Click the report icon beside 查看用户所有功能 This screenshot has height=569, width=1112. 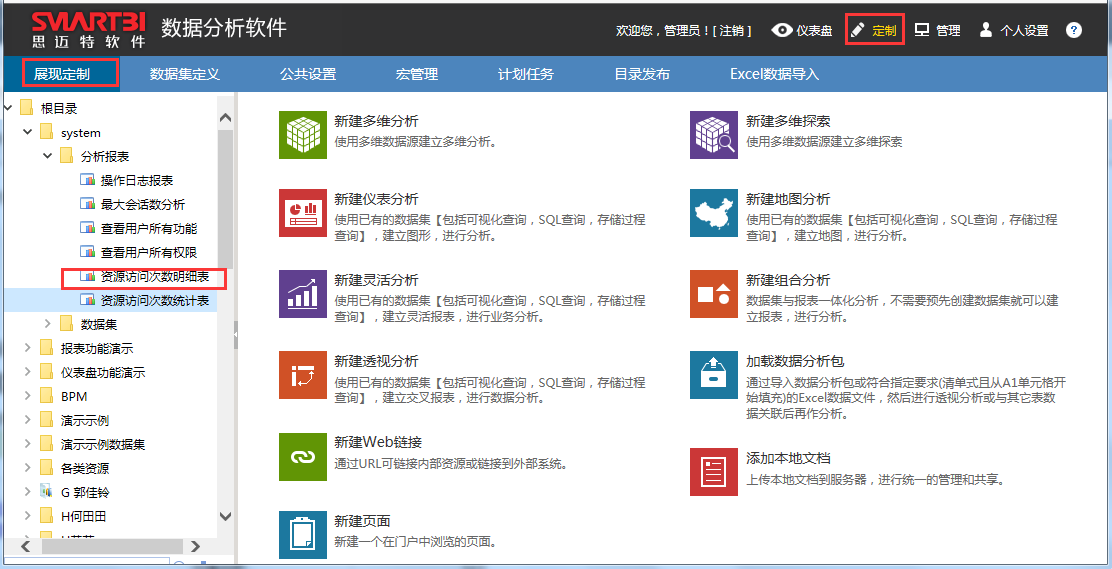point(87,228)
